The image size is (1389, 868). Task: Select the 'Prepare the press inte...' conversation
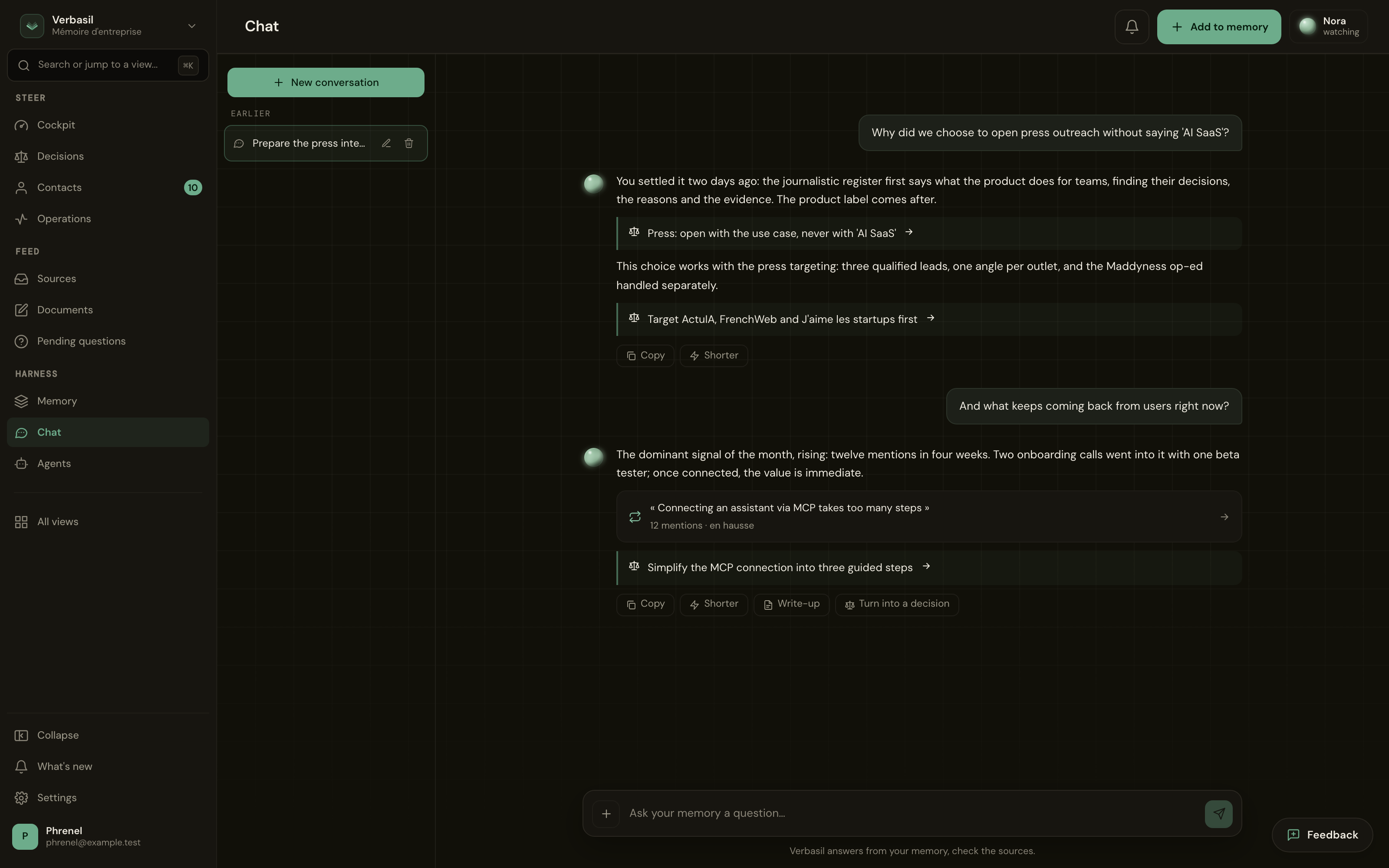pos(308,144)
